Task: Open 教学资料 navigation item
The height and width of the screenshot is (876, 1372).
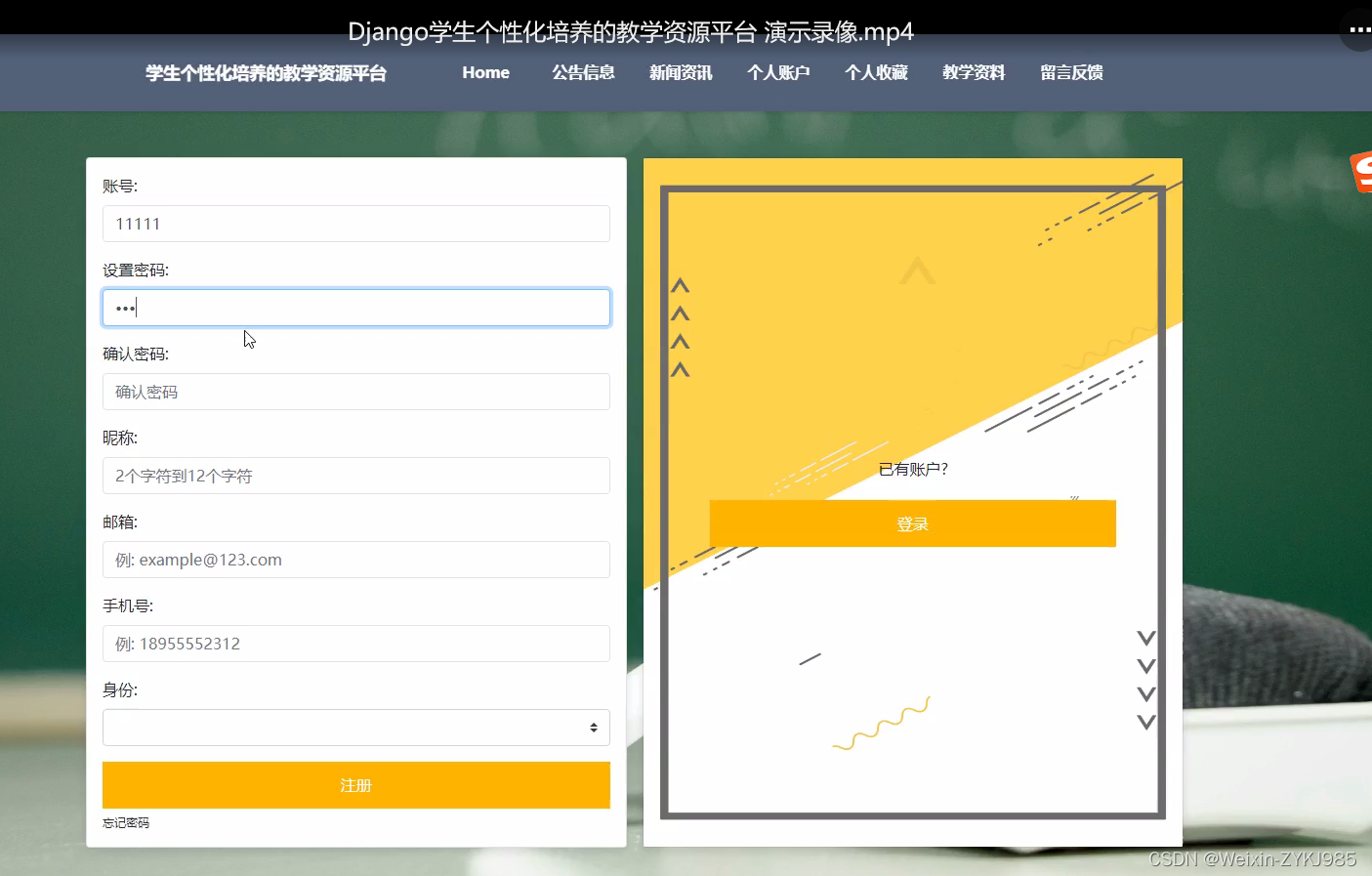Action: tap(974, 72)
